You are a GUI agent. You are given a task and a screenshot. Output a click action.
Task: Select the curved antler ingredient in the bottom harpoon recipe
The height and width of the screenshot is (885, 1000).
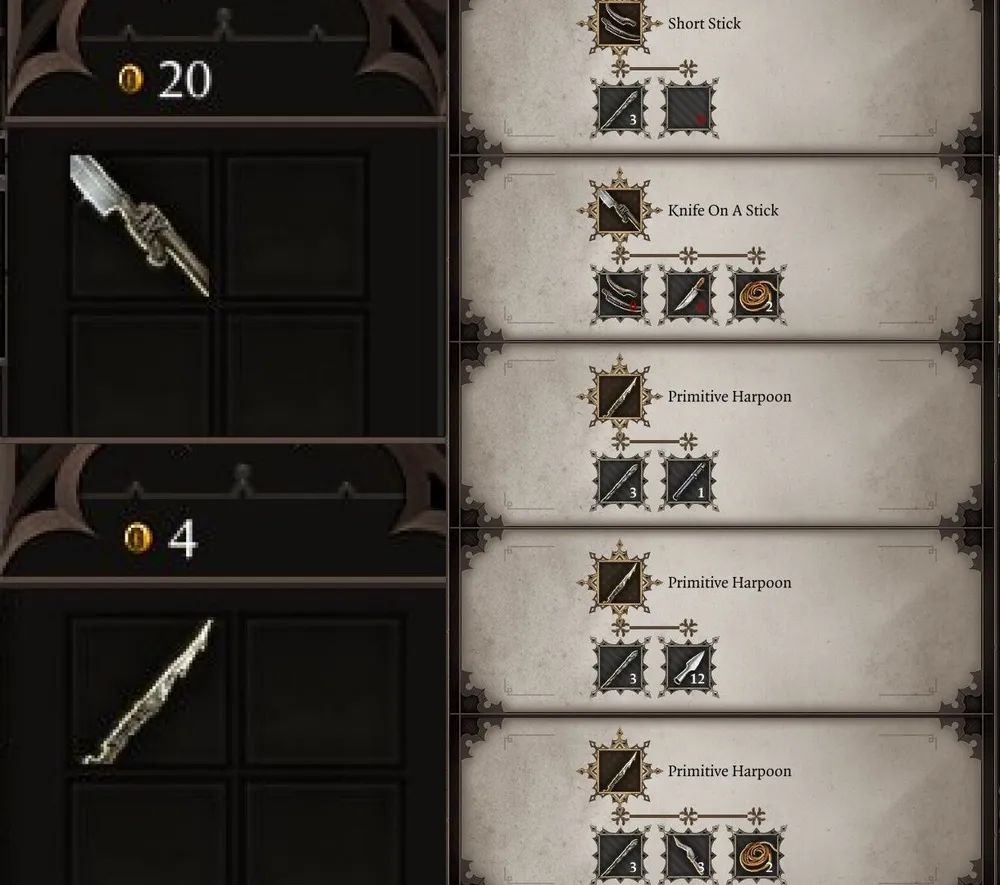click(688, 855)
